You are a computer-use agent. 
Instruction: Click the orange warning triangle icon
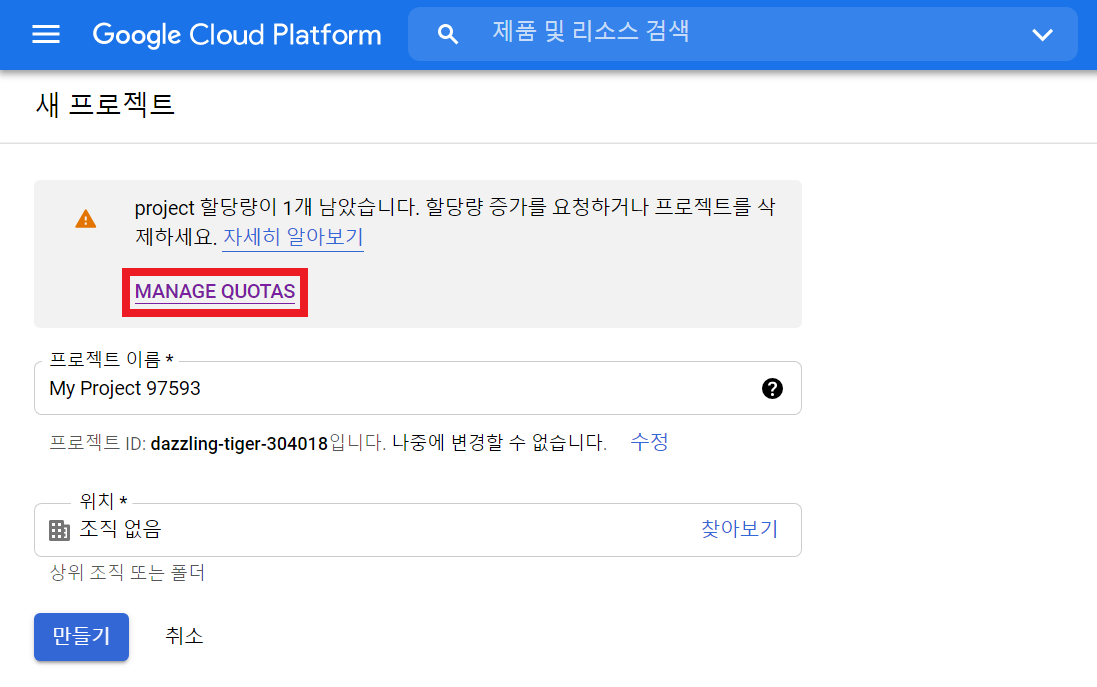pos(85,219)
